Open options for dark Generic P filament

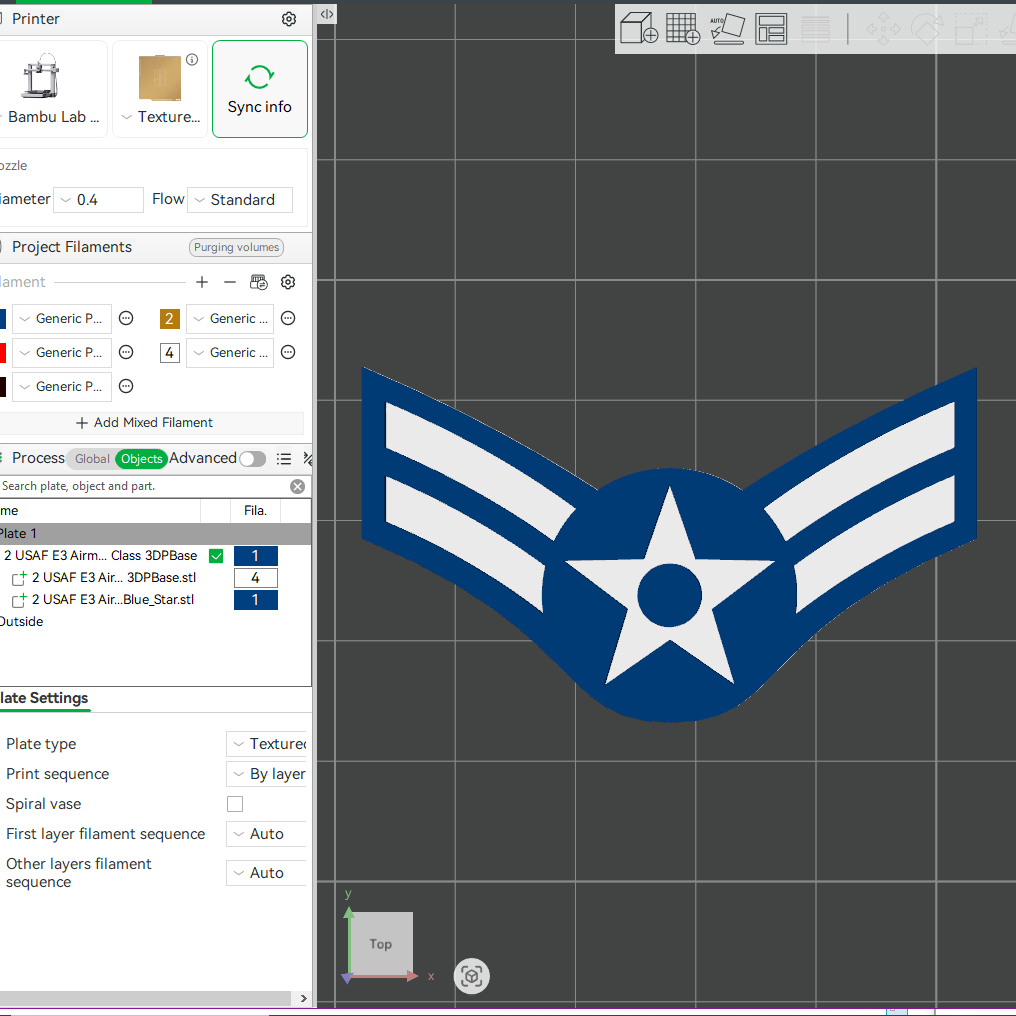126,386
